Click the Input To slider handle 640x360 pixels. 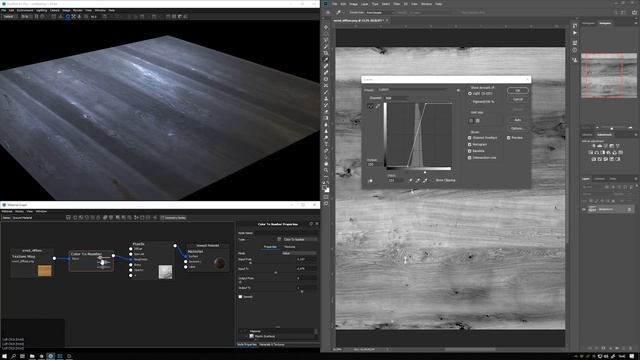[276, 272]
